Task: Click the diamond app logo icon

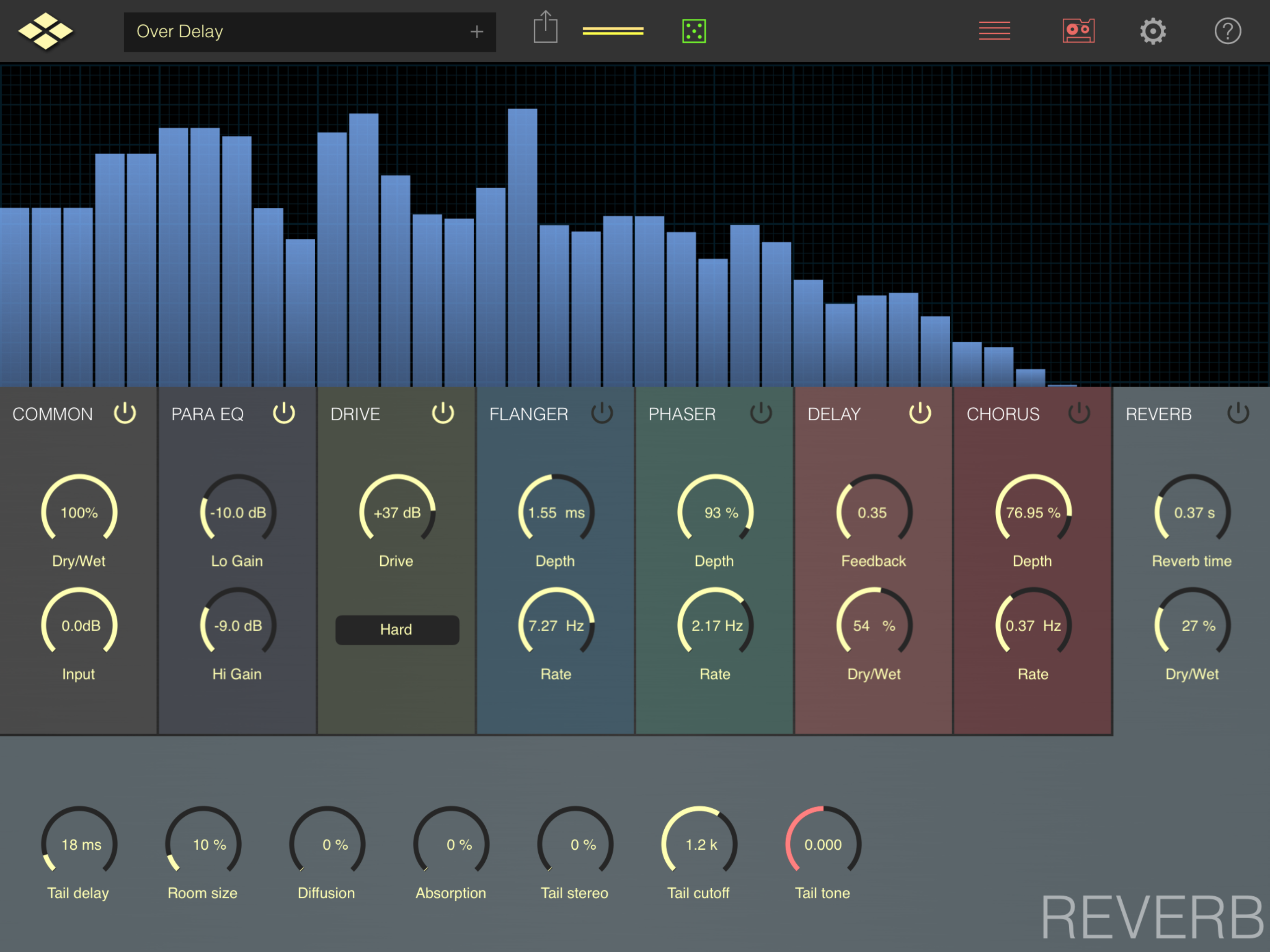Action: (x=46, y=31)
